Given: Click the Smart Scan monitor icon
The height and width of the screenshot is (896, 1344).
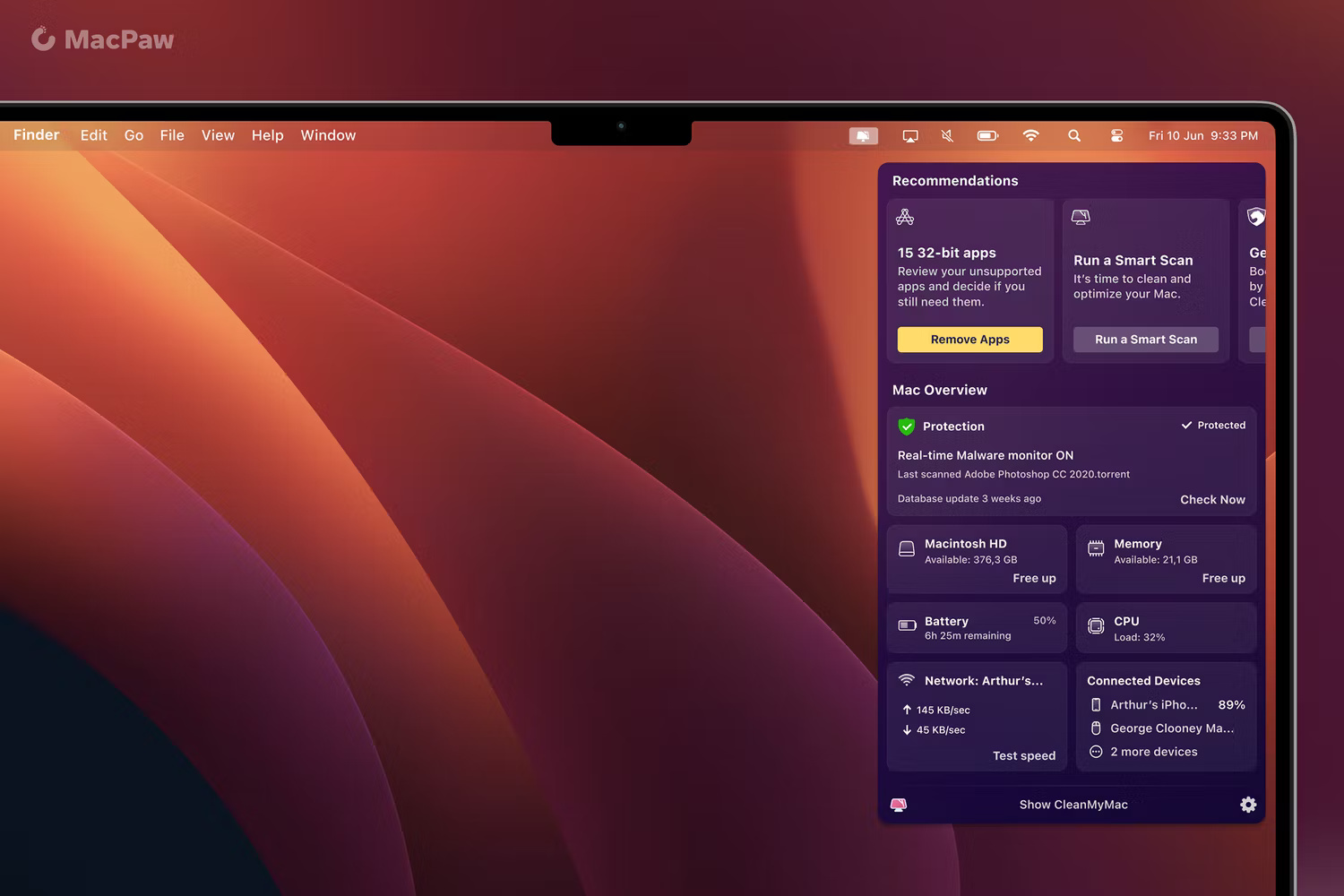Looking at the screenshot, I should [x=1081, y=216].
